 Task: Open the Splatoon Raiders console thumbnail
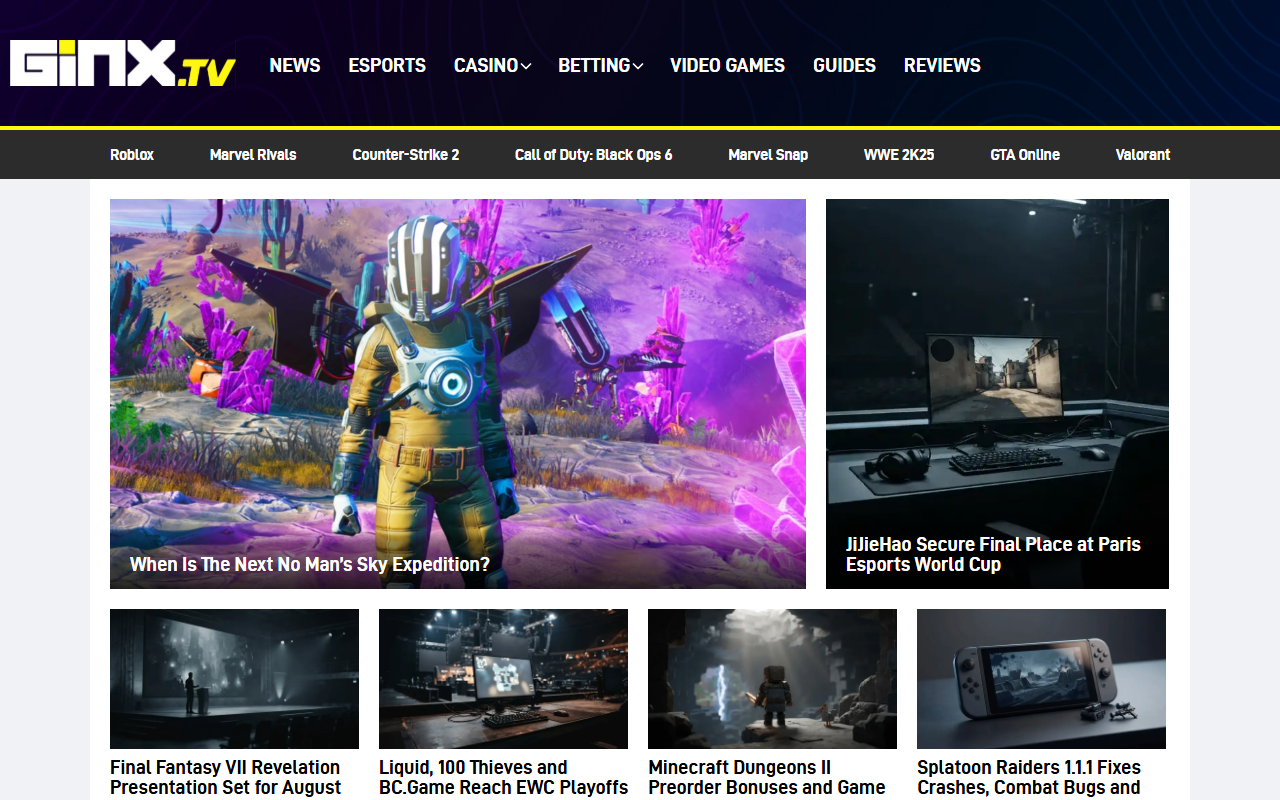tap(1041, 679)
